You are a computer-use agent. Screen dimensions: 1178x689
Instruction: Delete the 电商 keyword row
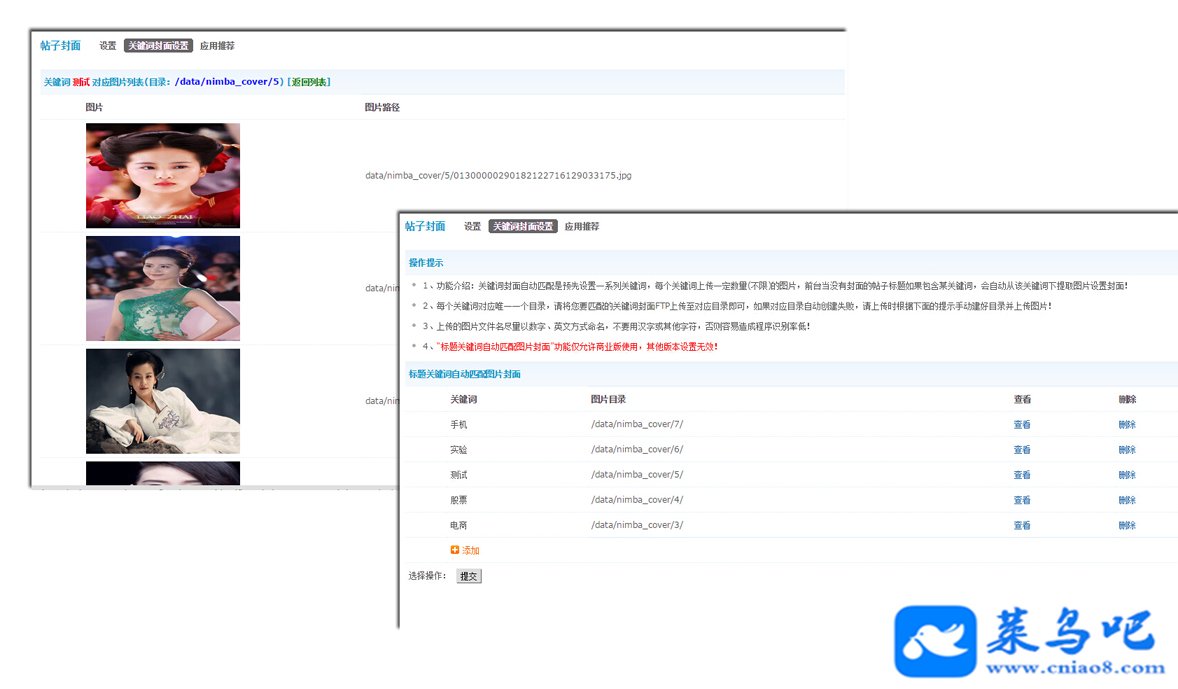1127,525
